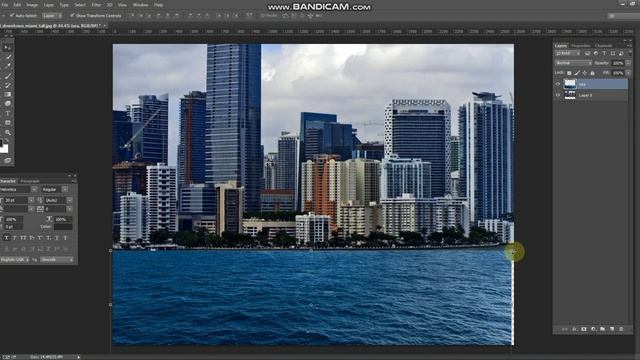Toggle Show Transform Controls checkbox
The width and height of the screenshot is (640, 360).
[72, 16]
